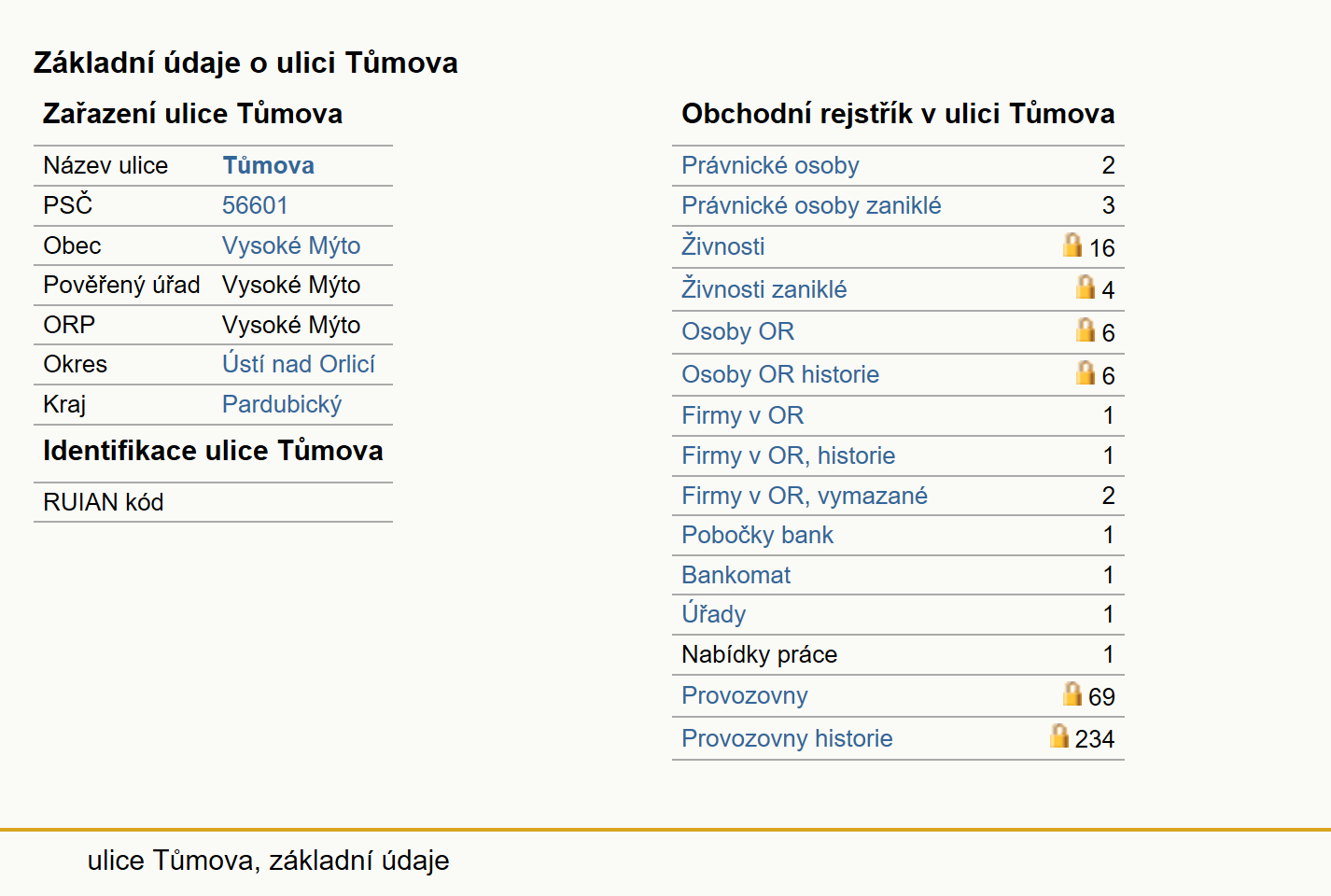Open Právnické osoby zaniklé listing
Screen dimensions: 1331x896
(x=811, y=205)
